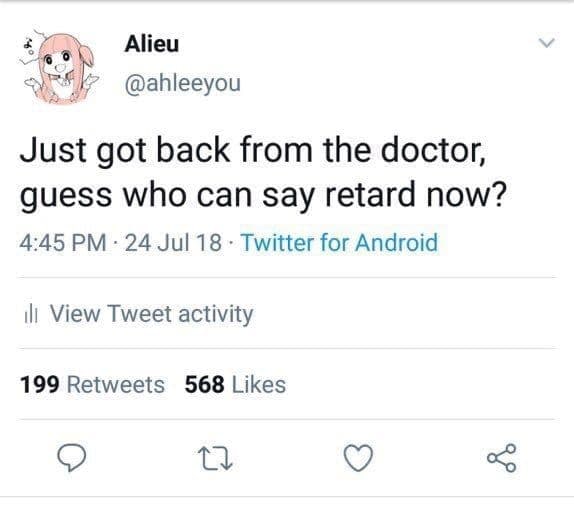Open the Twitter for Android link
Image resolution: width=574 pixels, height=509 pixels.
(339, 242)
